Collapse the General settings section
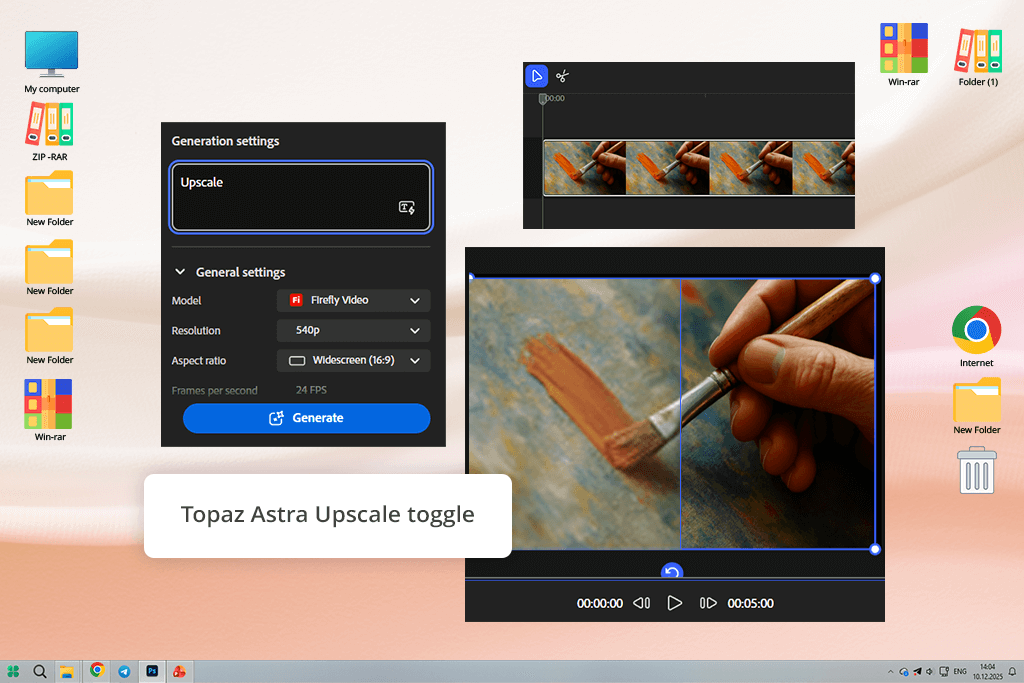This screenshot has width=1024, height=683. tap(180, 272)
